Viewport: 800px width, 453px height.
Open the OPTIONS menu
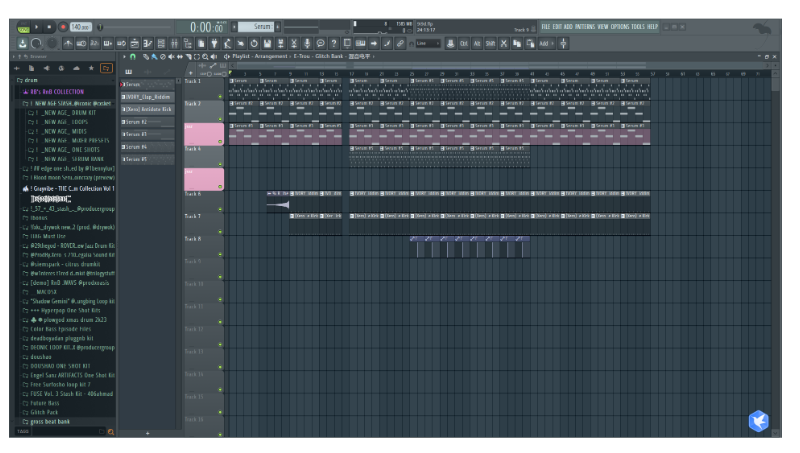[x=620, y=27]
